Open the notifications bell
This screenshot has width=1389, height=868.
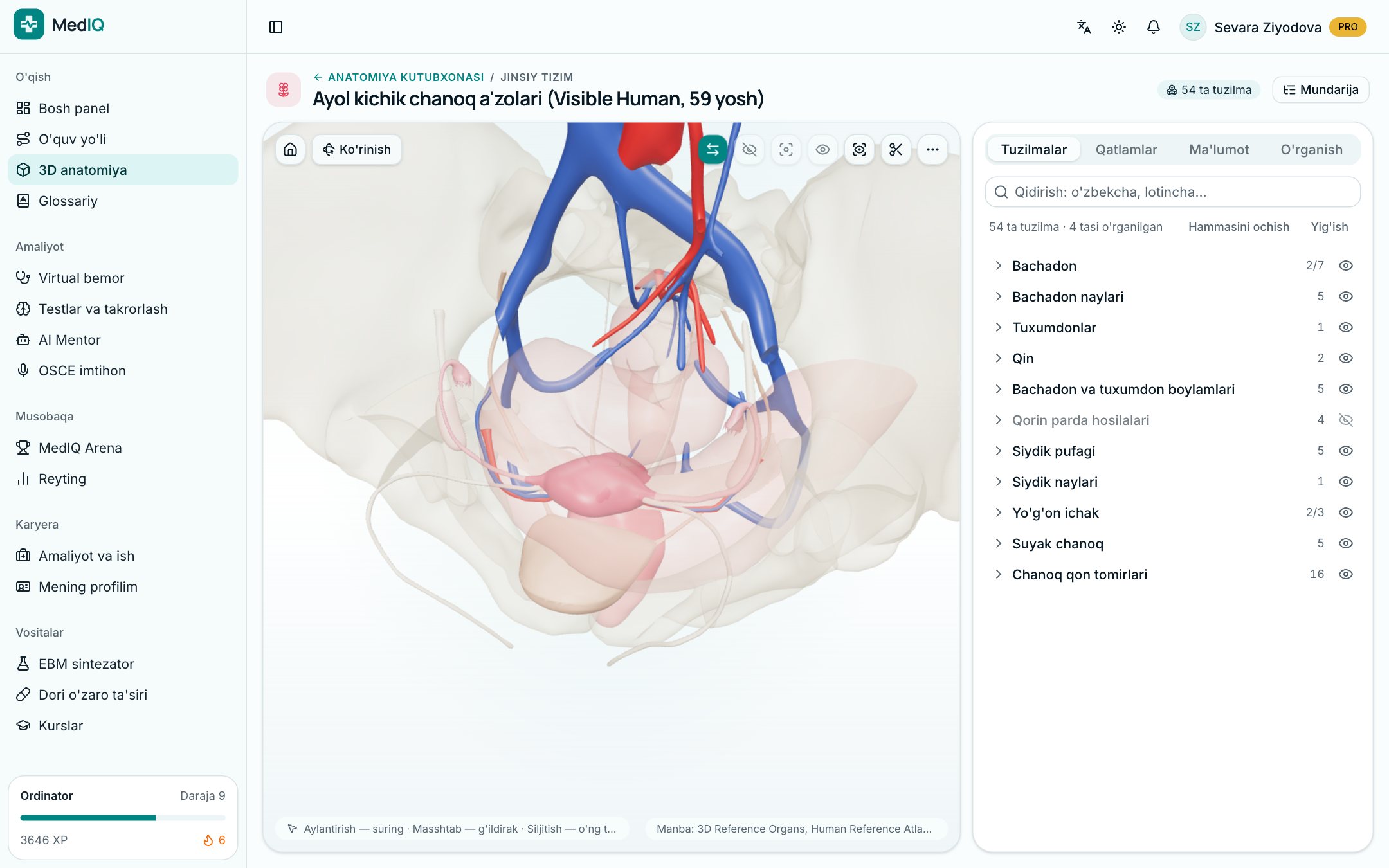(x=1154, y=27)
